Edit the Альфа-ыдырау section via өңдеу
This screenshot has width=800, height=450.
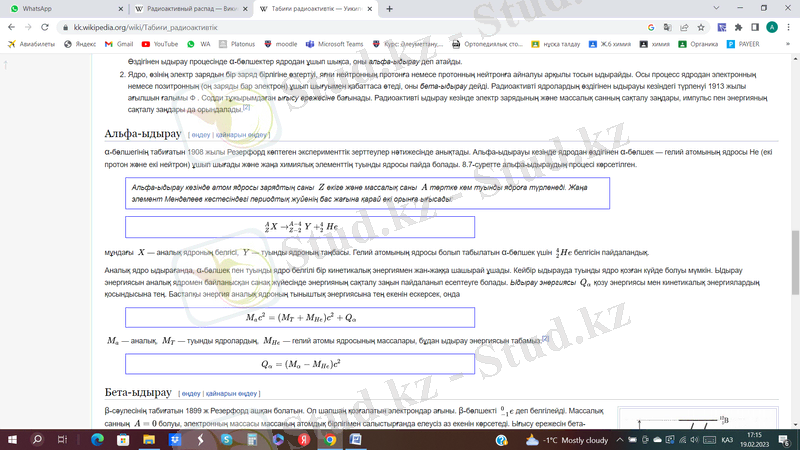[201, 135]
